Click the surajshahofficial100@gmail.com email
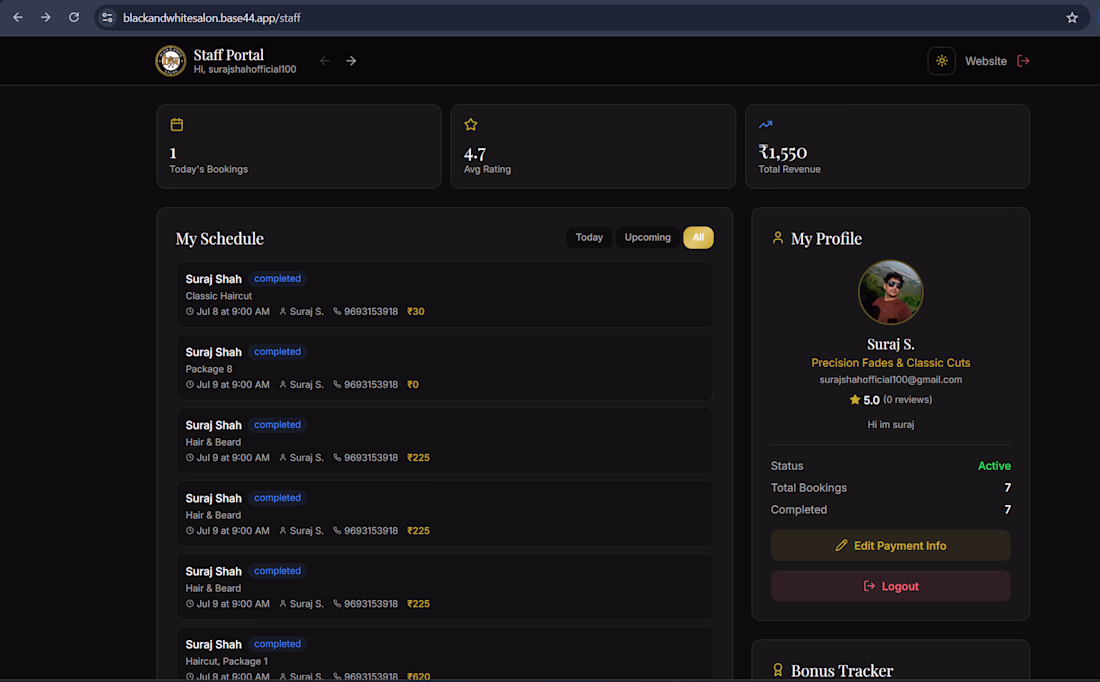Viewport: 1100px width, 682px height. 890,380
